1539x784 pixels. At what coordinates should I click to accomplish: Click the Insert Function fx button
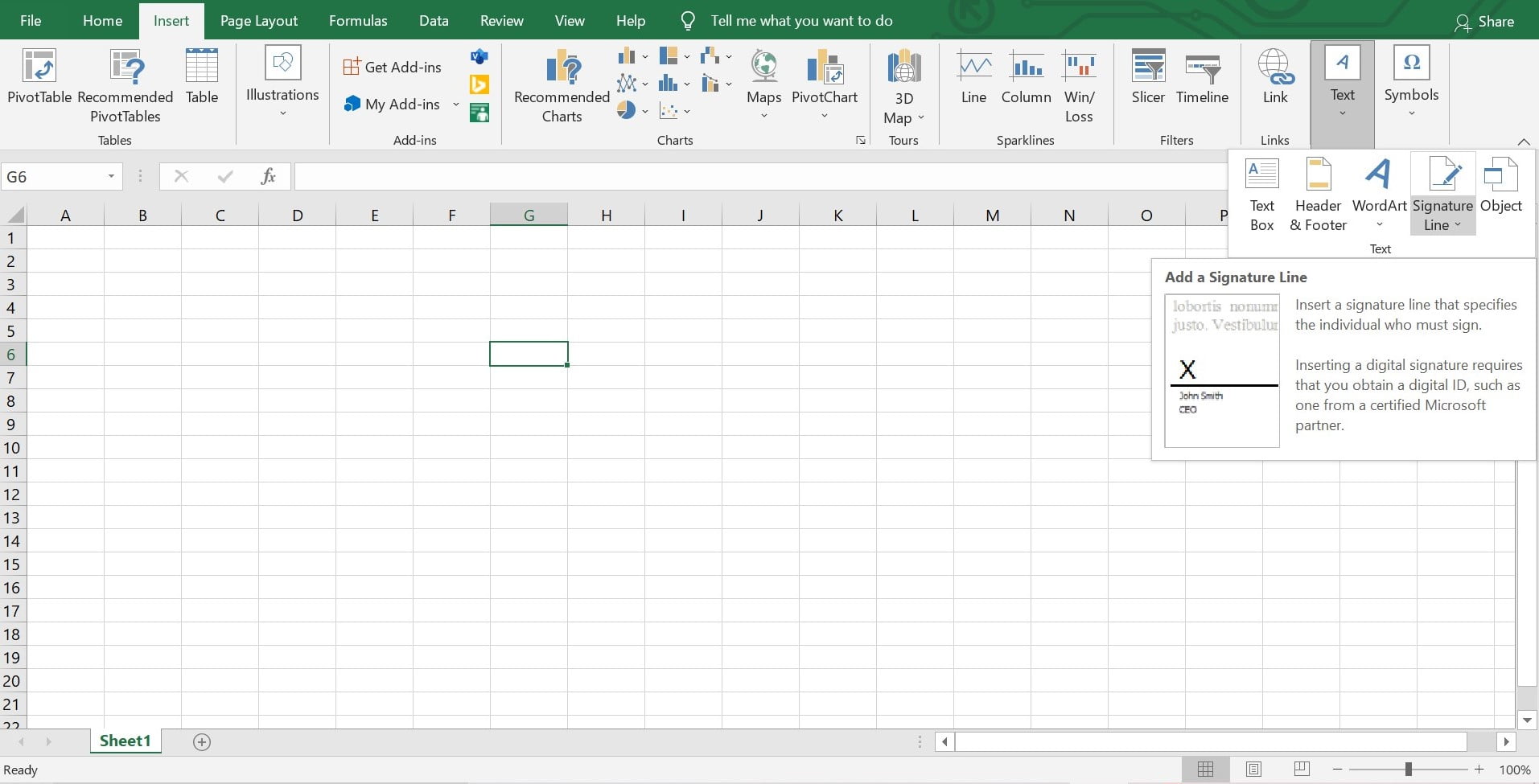[269, 176]
